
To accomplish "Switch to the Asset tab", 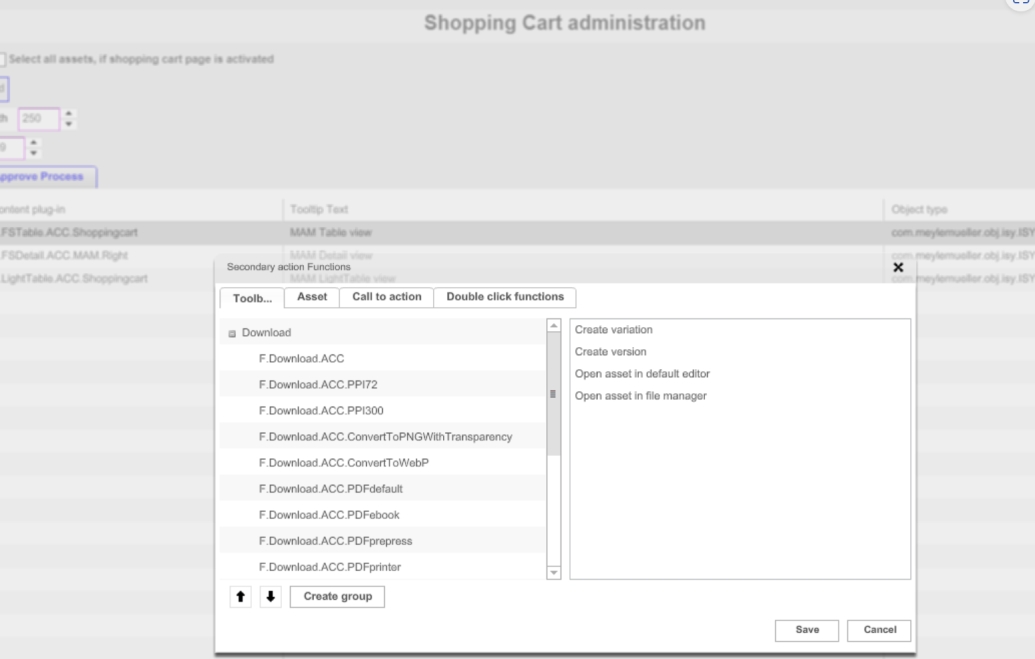I will point(312,297).
